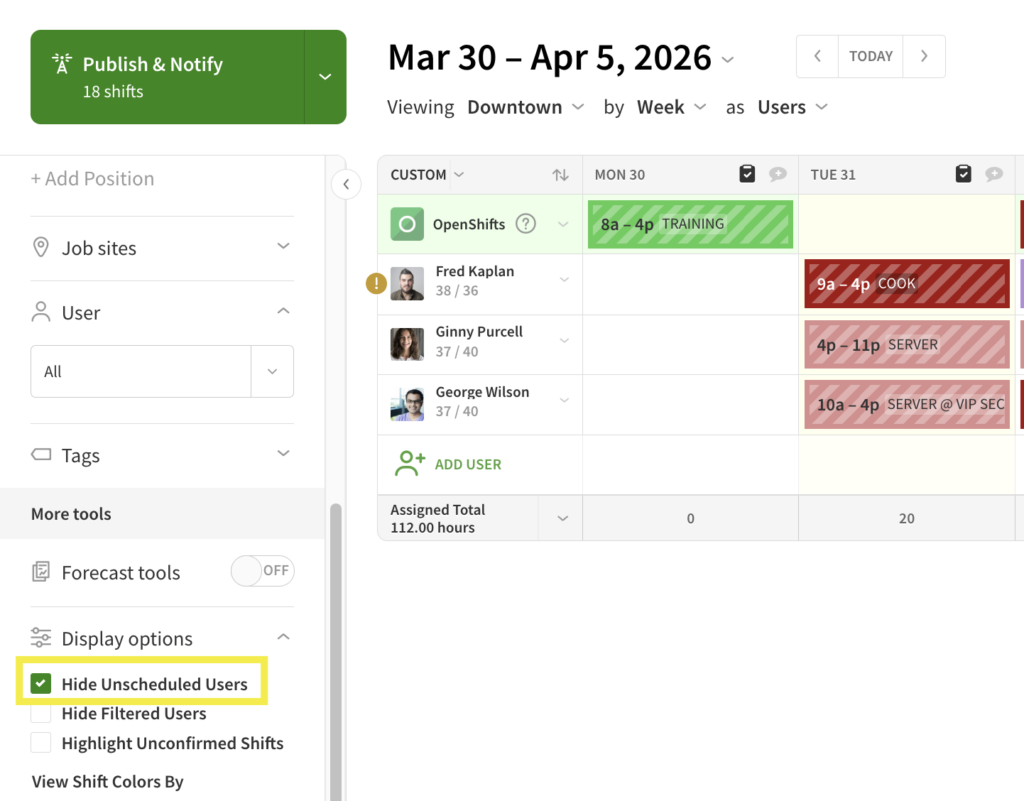This screenshot has height=801, width=1024.
Task: Open the Publish & Notify dropdown arrow
Action: click(325, 77)
